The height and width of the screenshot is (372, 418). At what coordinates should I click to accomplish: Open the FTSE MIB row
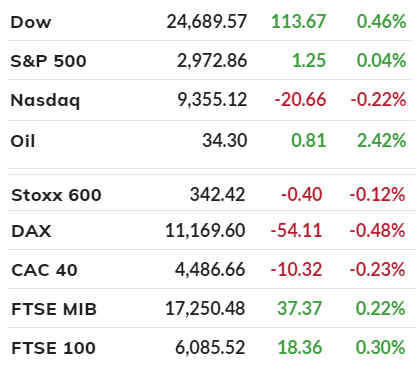pos(212,308)
